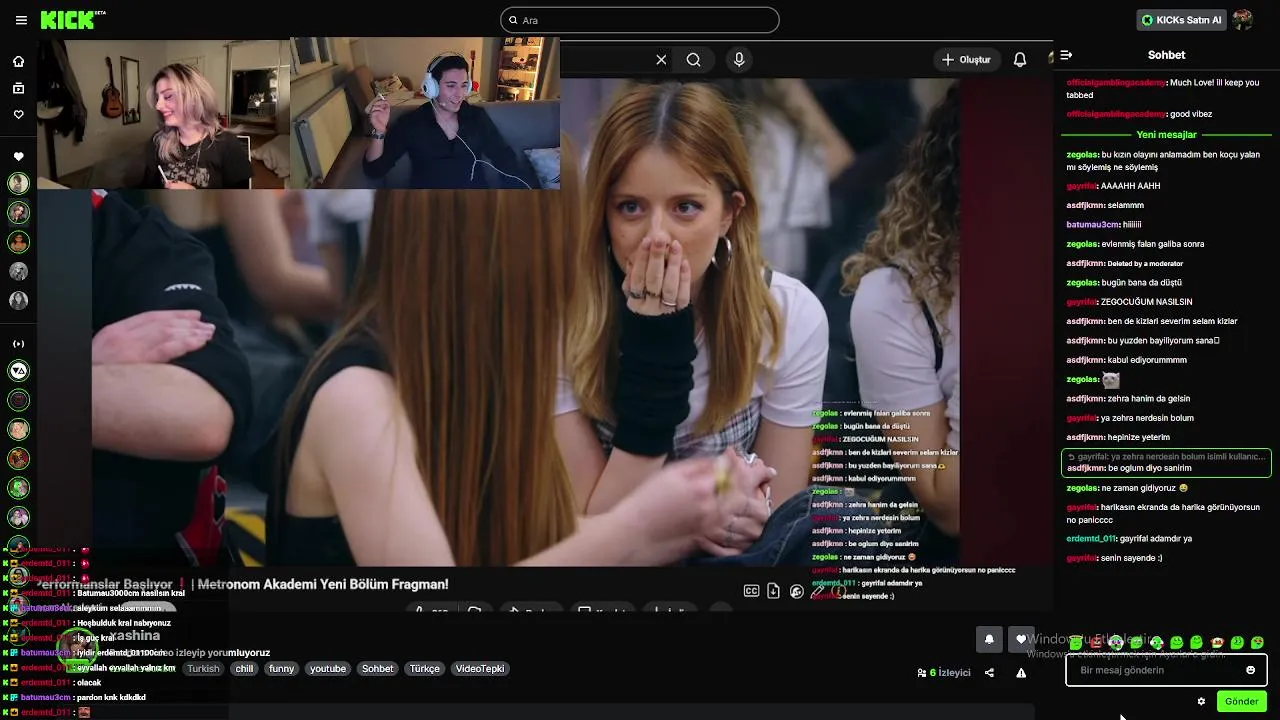Image resolution: width=1280 pixels, height=720 pixels.
Task: Click the Oluştur create button
Action: (x=966, y=60)
